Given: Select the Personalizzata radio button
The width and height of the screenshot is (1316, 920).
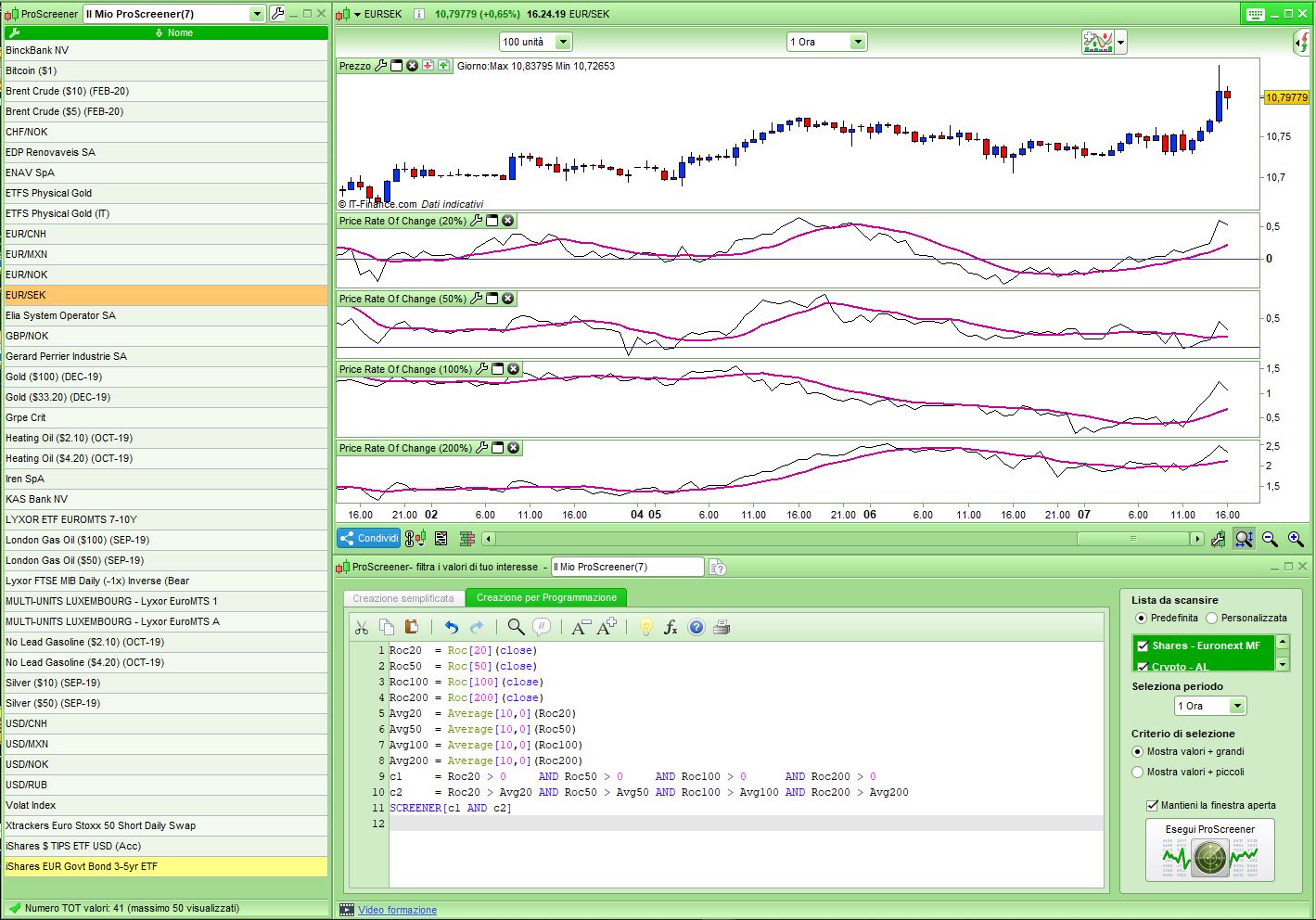Looking at the screenshot, I should (x=1211, y=619).
